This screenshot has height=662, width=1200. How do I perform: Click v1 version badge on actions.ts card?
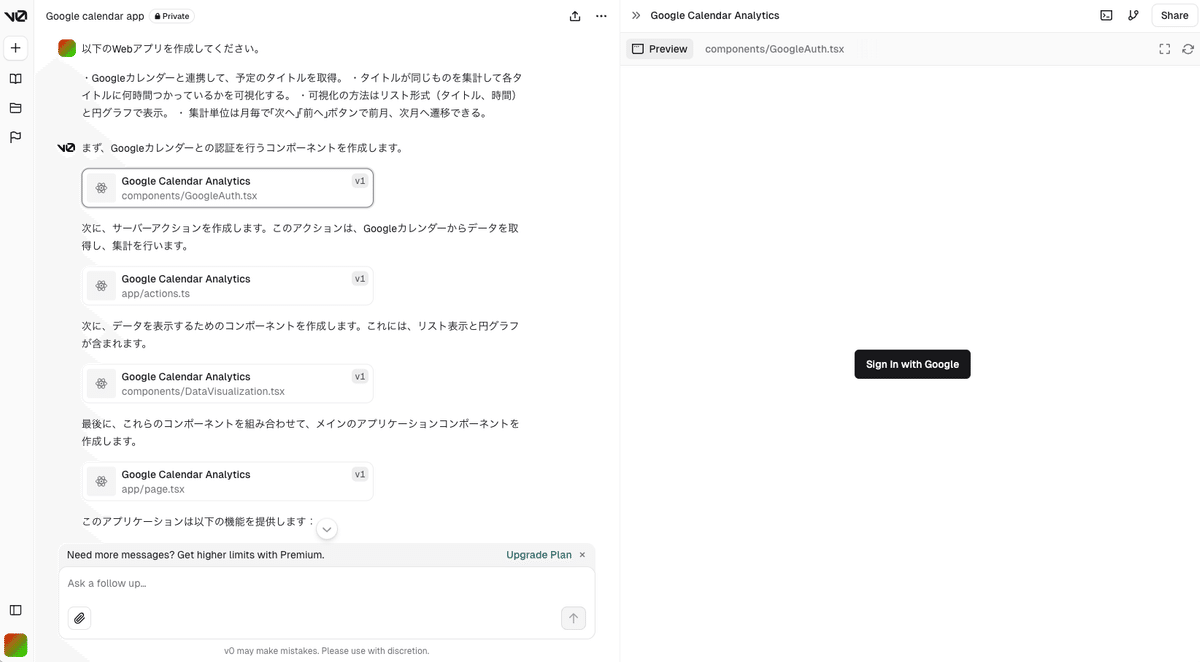coord(360,279)
